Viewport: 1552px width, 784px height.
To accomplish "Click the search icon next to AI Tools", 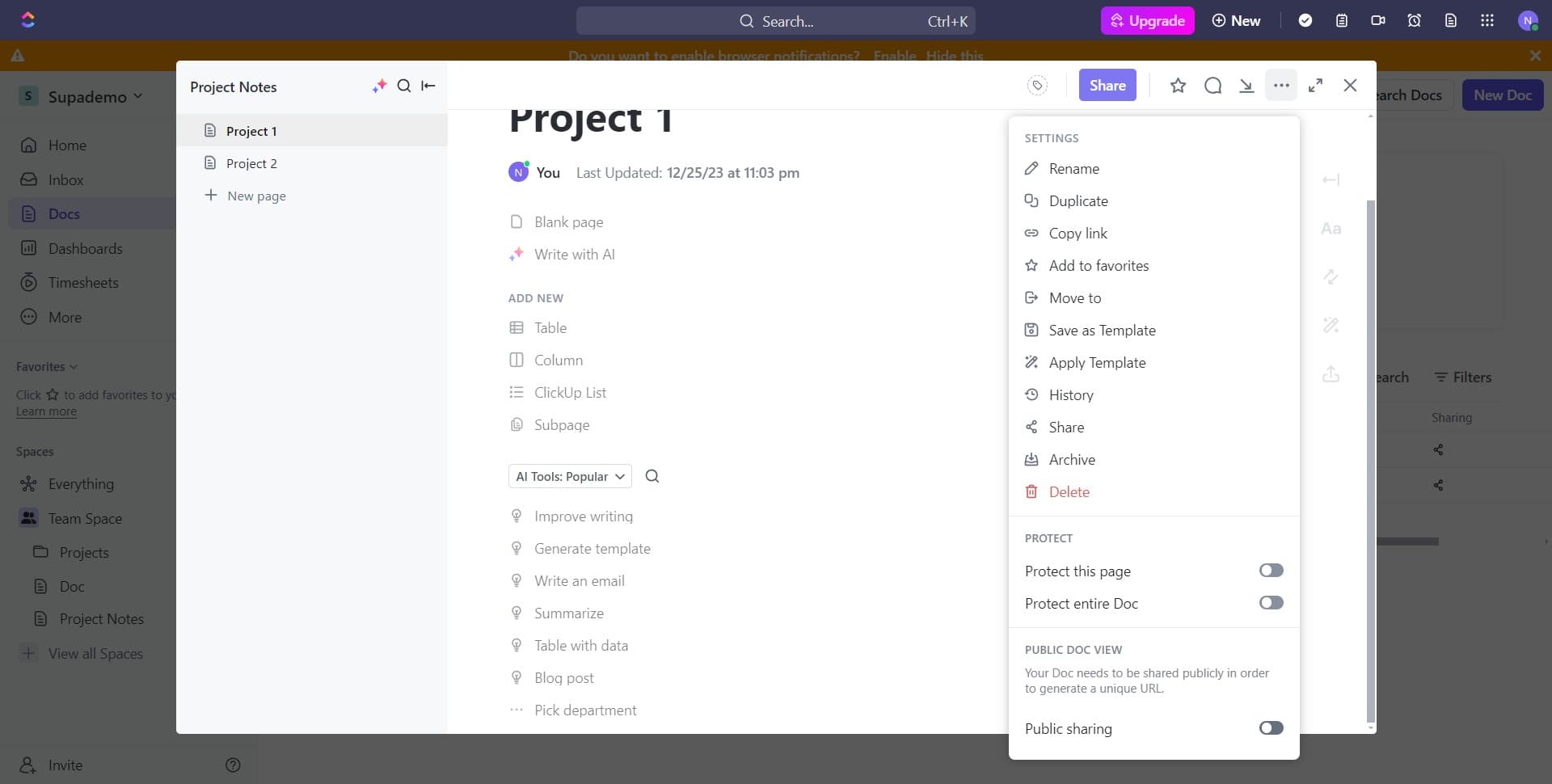I will [652, 476].
